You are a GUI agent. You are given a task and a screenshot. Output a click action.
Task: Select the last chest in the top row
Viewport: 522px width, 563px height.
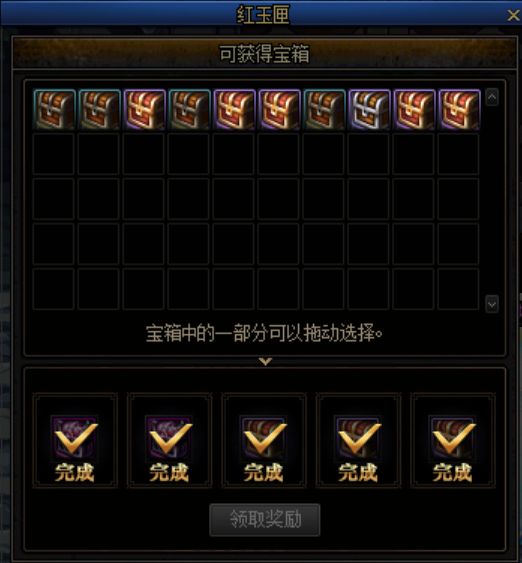coord(459,110)
